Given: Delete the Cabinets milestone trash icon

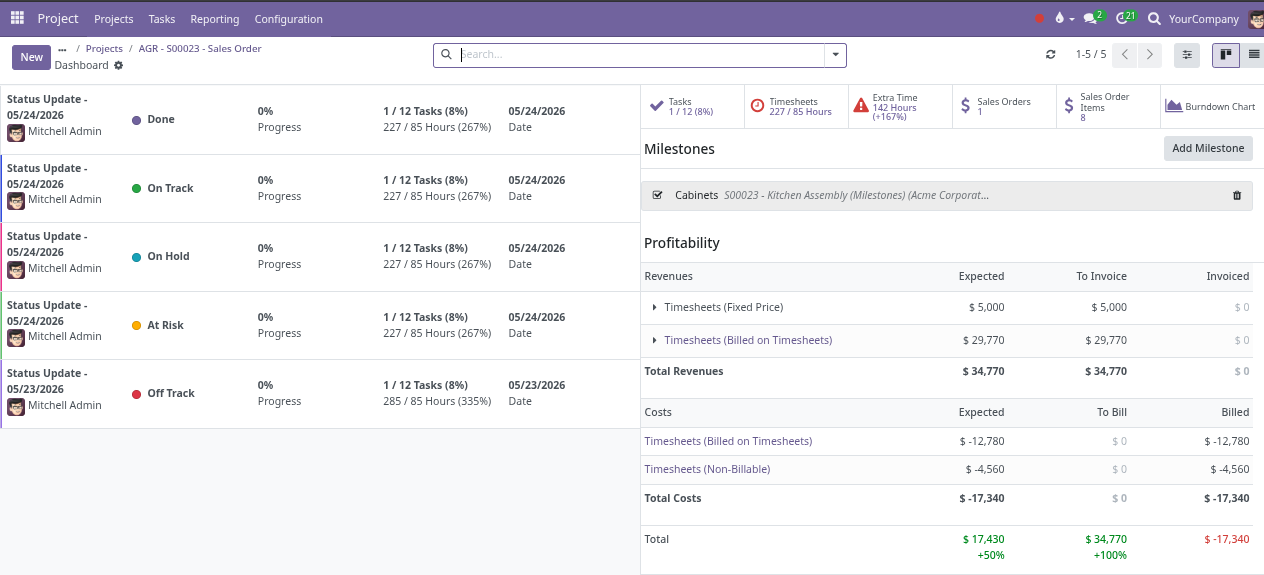Looking at the screenshot, I should tap(1237, 195).
